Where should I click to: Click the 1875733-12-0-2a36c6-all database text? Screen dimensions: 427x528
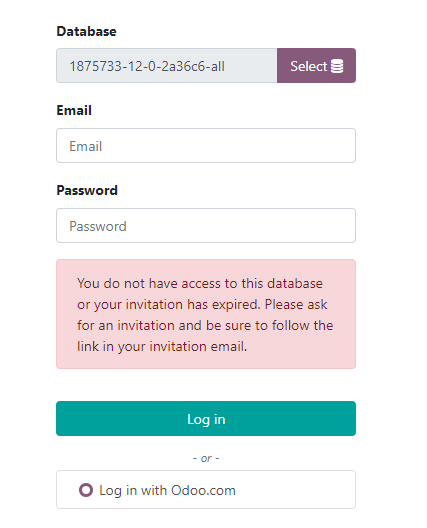(x=147, y=66)
